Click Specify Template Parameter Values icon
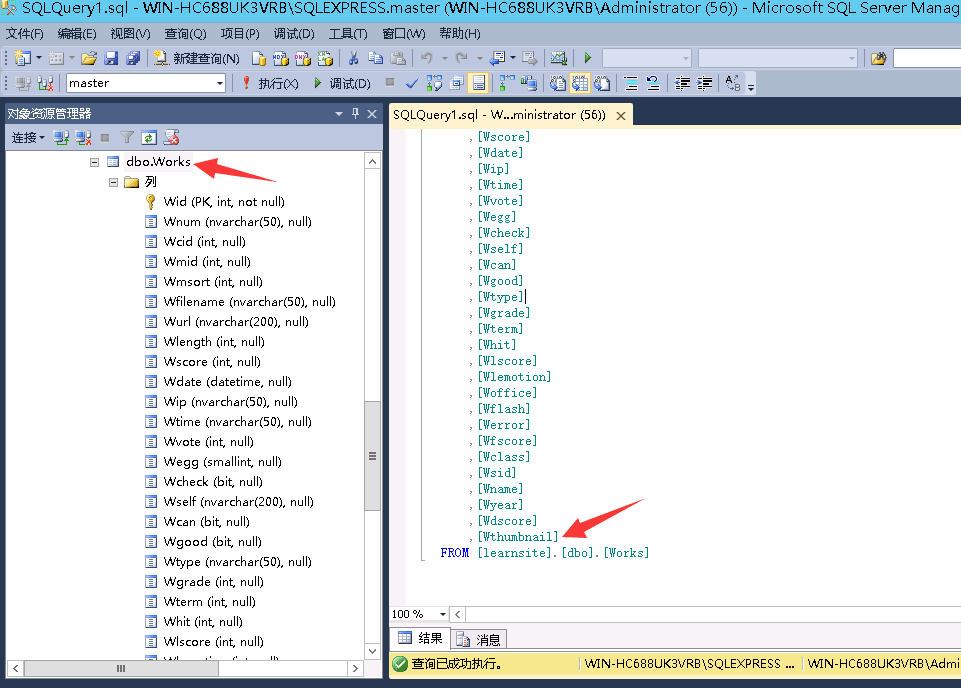The width and height of the screenshot is (961, 688). (732, 83)
